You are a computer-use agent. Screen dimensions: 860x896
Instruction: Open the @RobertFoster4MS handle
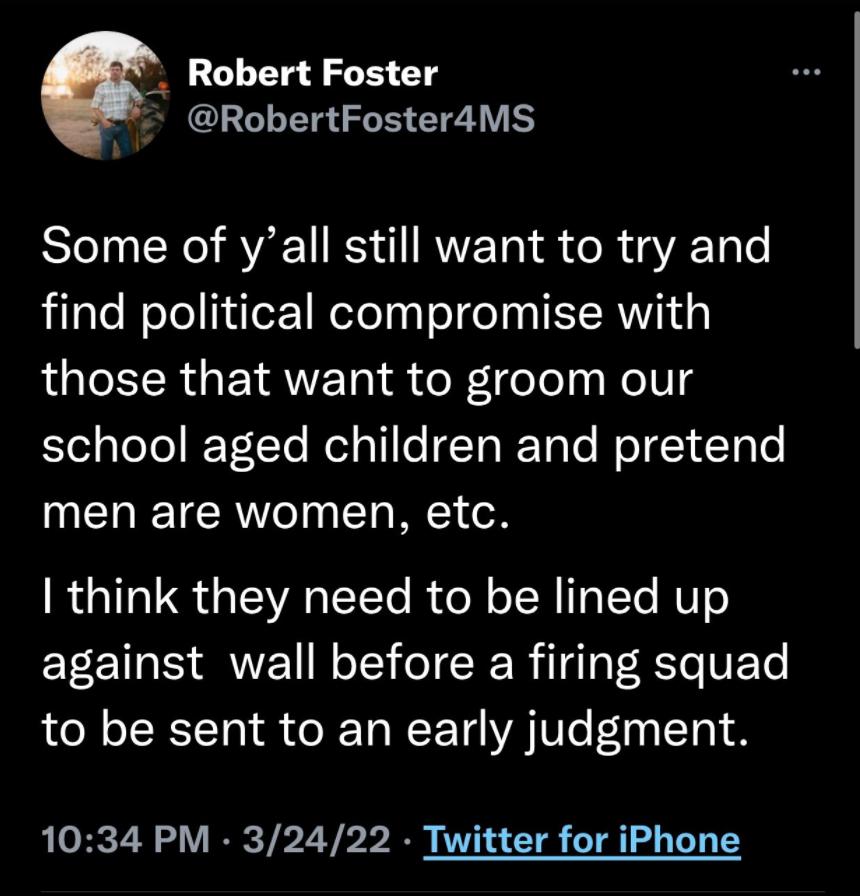[361, 119]
